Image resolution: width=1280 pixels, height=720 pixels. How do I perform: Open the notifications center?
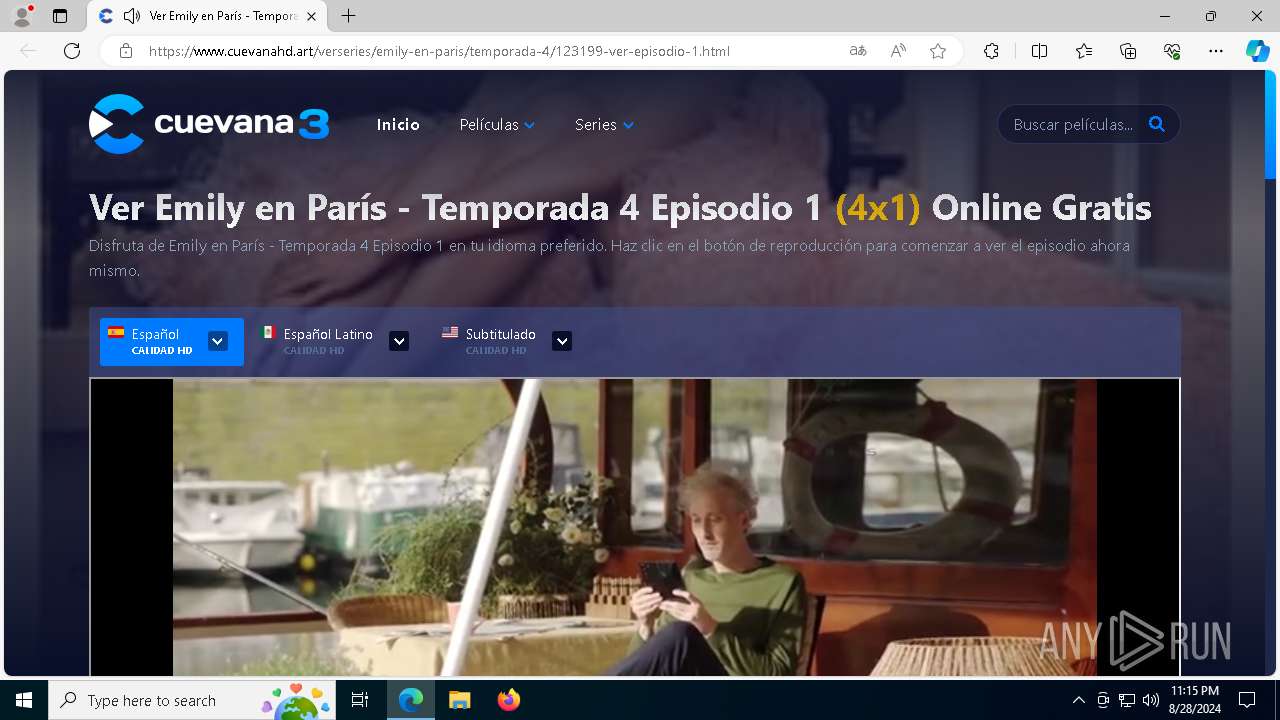[1247, 700]
